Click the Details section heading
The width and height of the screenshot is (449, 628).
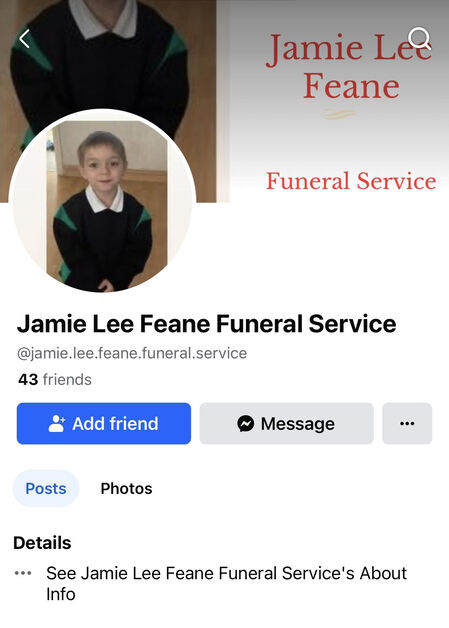coord(42,543)
